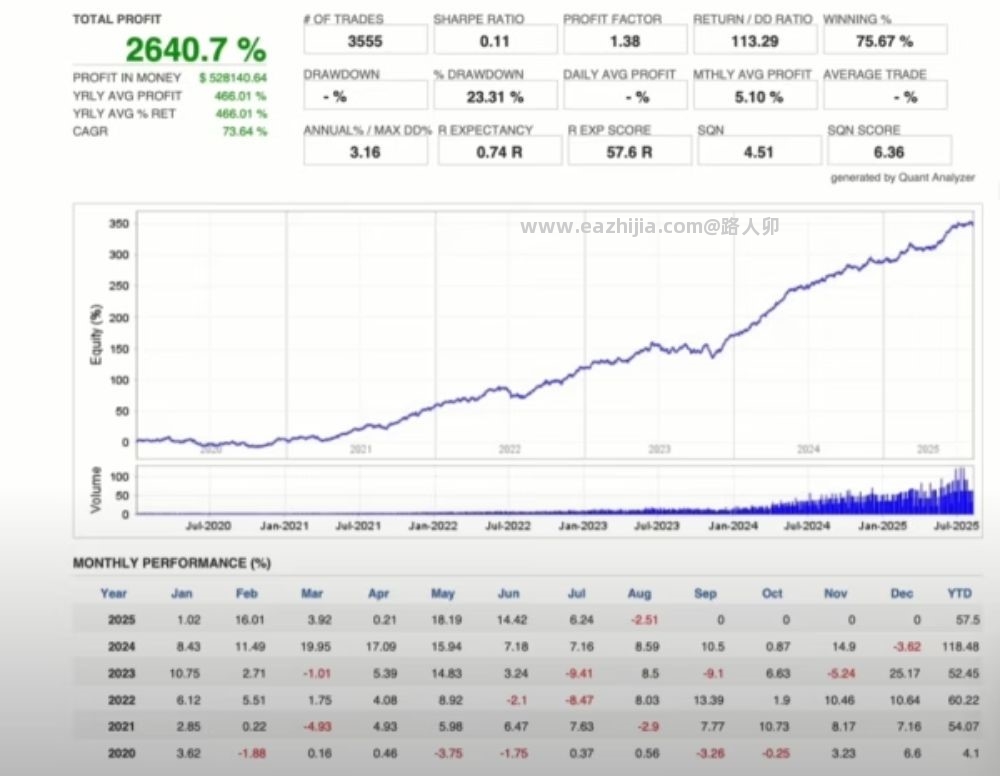The height and width of the screenshot is (776, 1000).
Task: Click the Jun column header
Action: pos(508,594)
